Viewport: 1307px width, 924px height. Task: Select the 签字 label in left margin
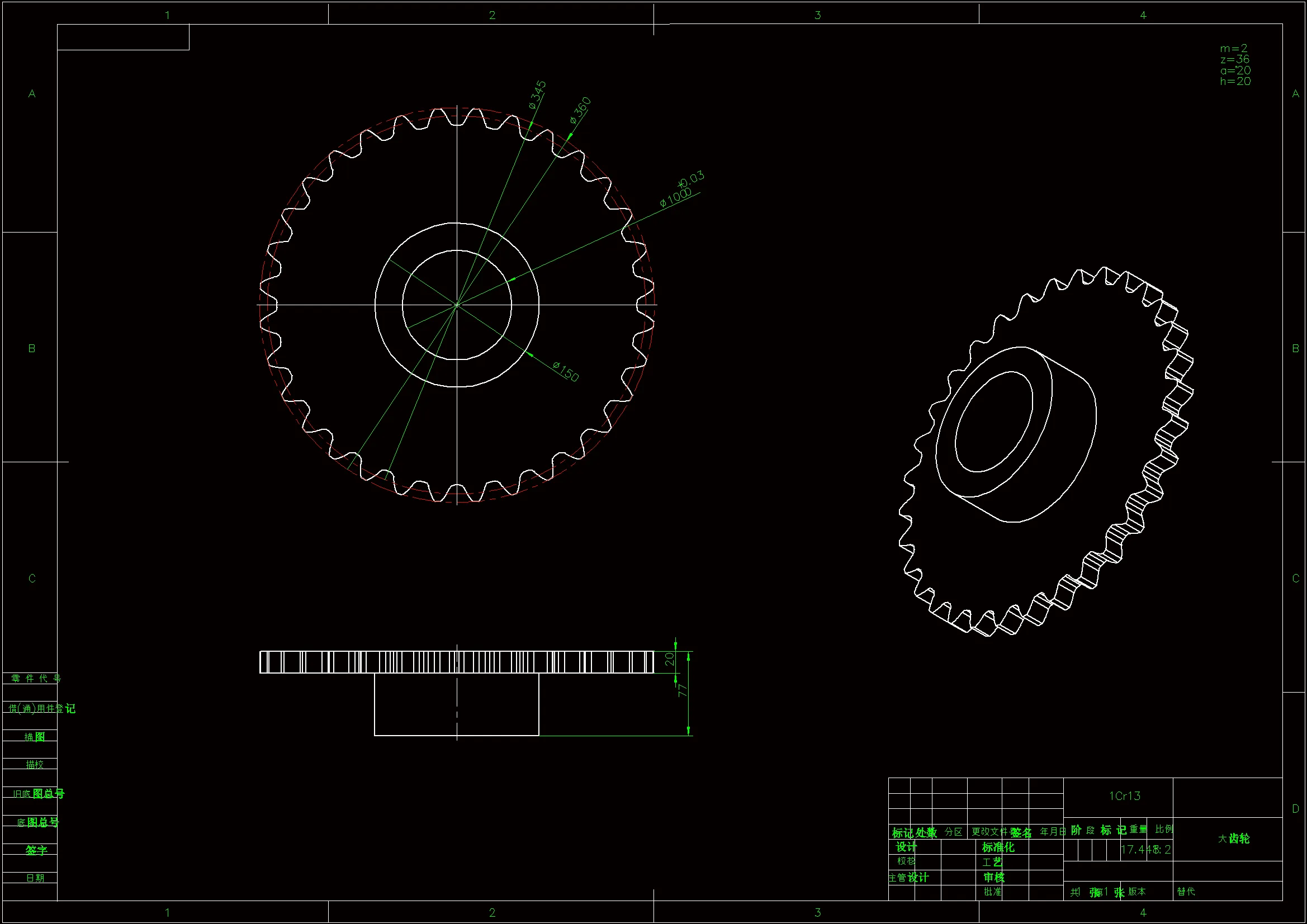[x=36, y=850]
